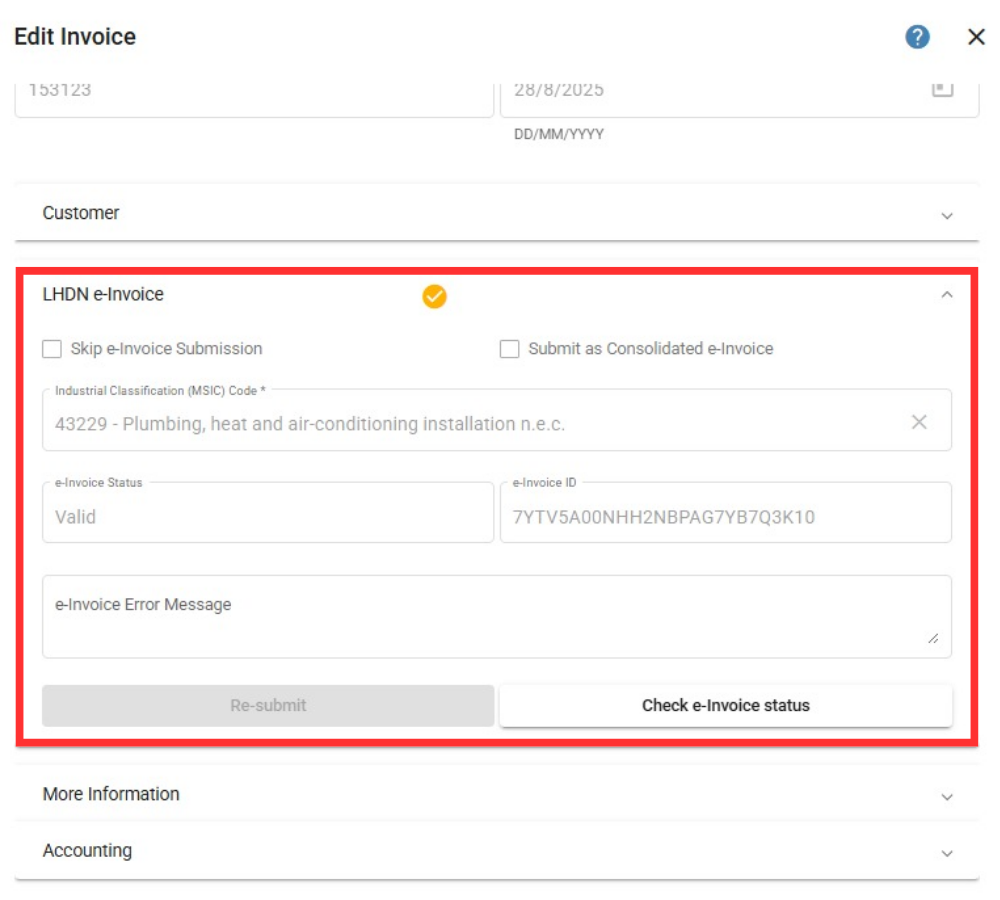Image resolution: width=1000 pixels, height=900 pixels.
Task: Clear the MSIC code selection
Action: (x=919, y=422)
